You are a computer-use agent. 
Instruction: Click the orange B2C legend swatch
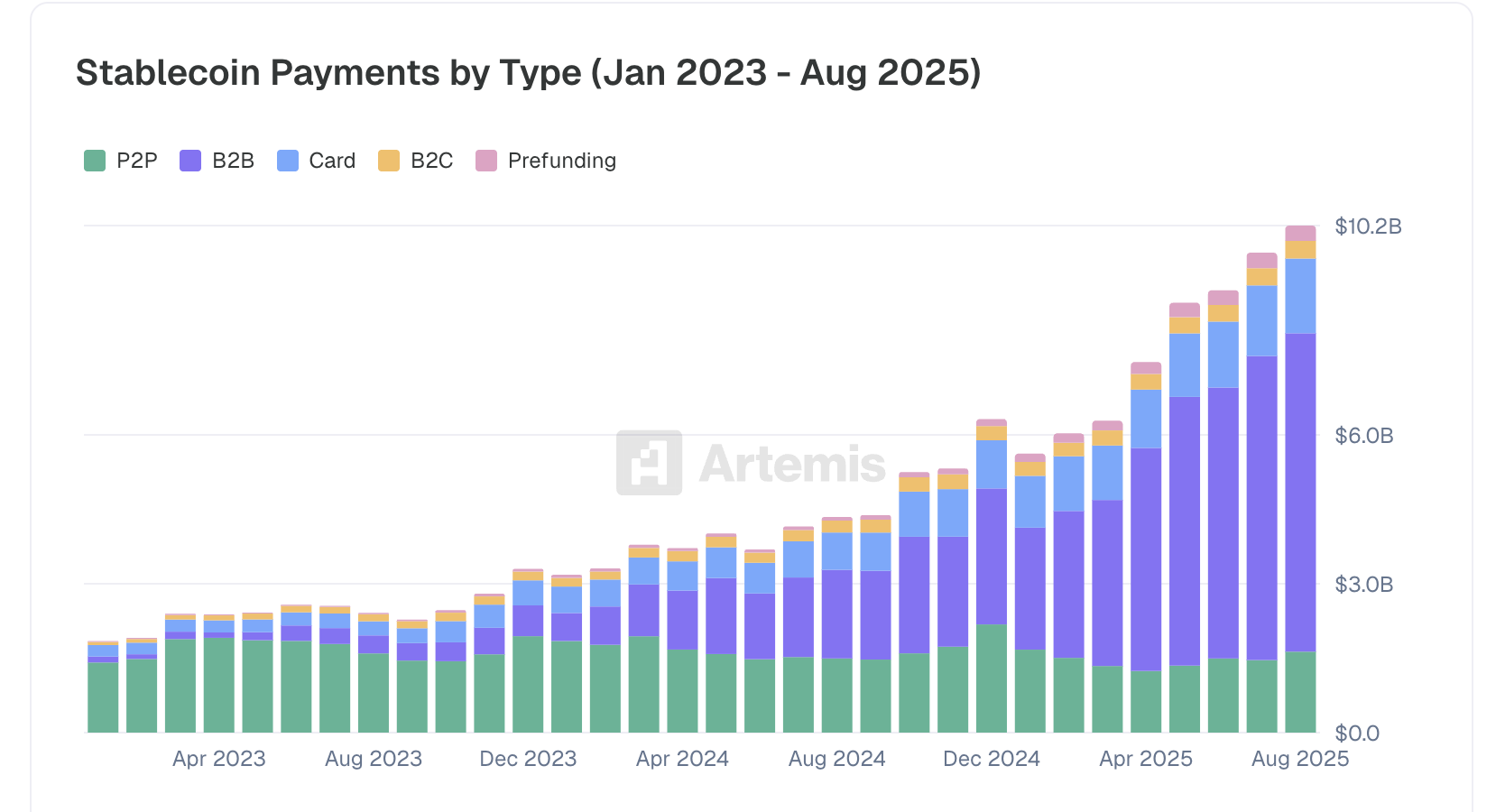(389, 161)
